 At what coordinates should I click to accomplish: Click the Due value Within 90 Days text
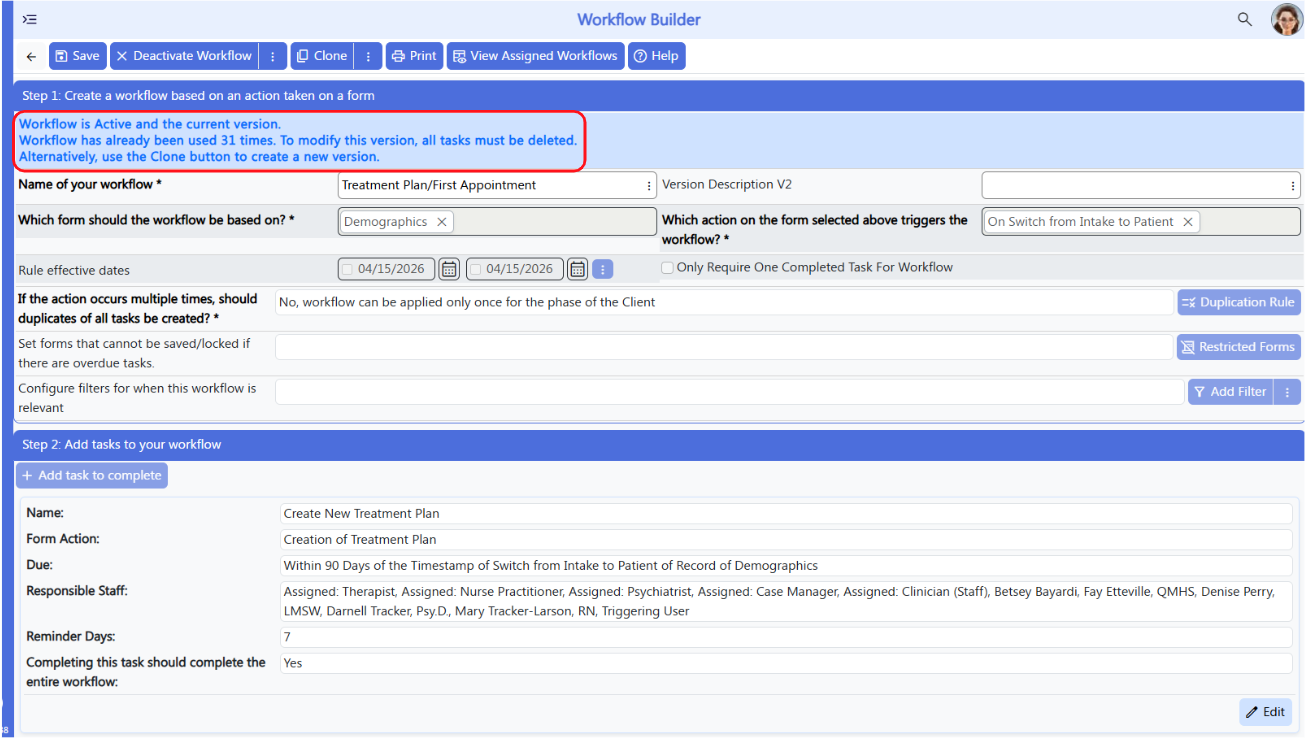[550, 565]
